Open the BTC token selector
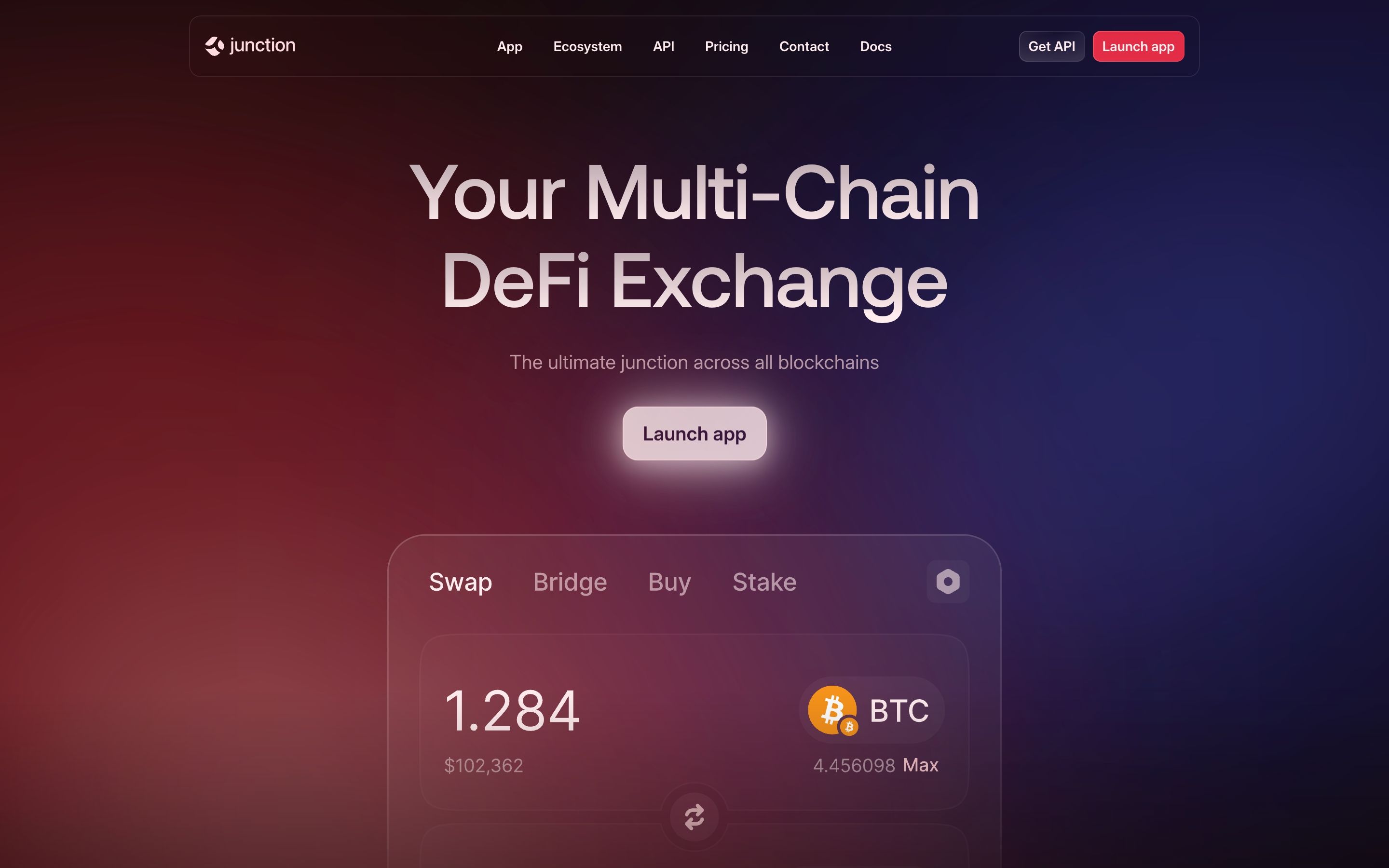1389x868 pixels. 872,710
